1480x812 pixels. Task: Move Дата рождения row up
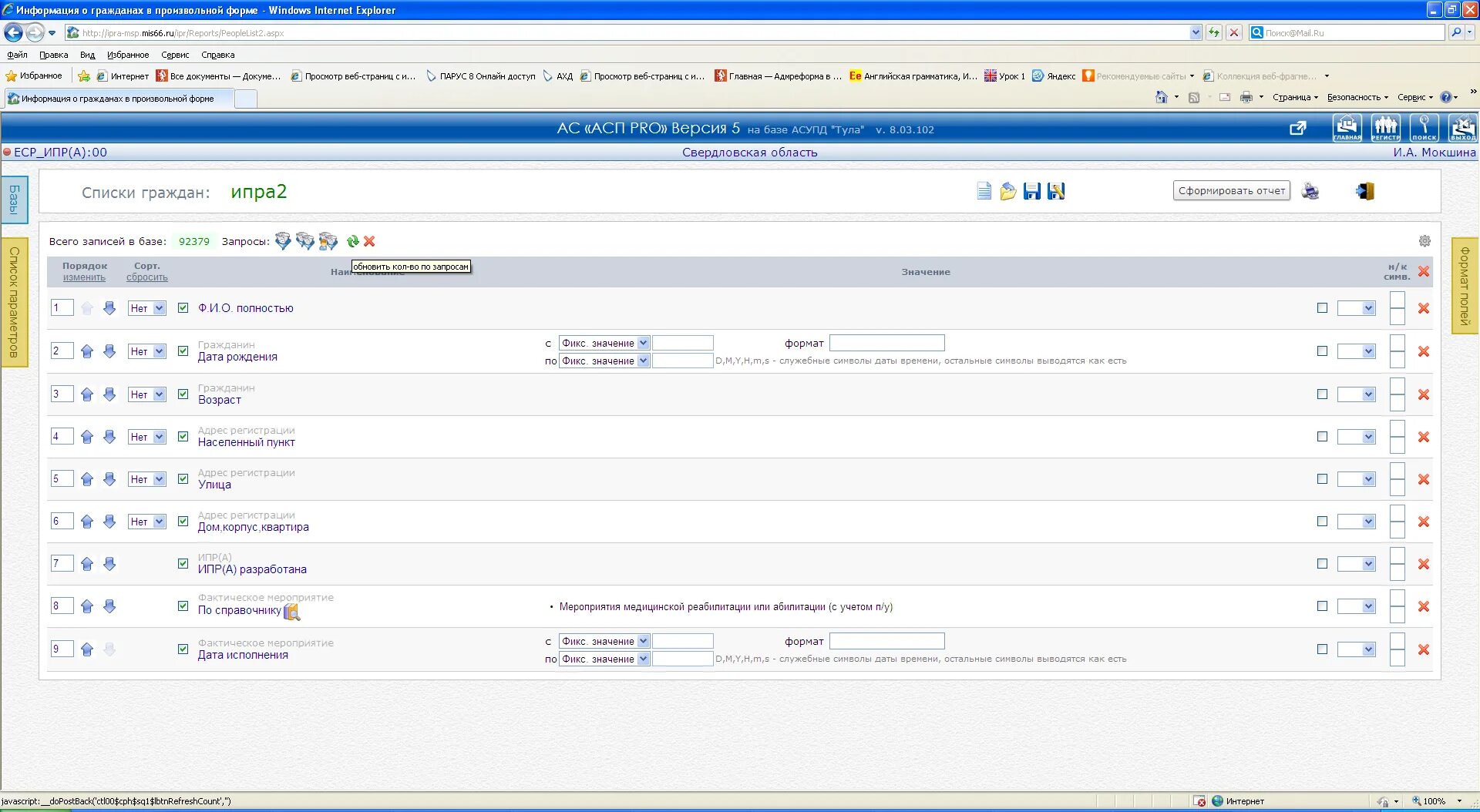tap(87, 351)
